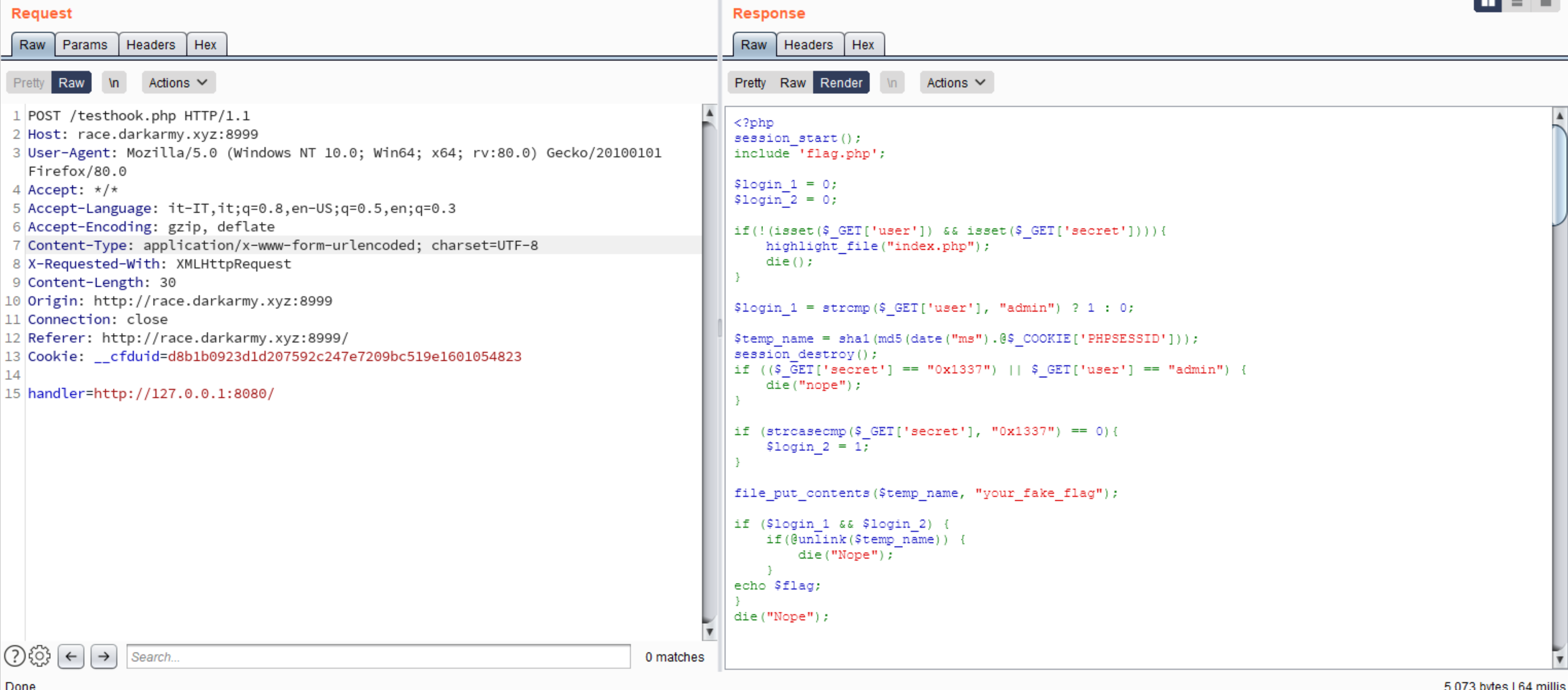Open the Request Headers tab
This screenshot has width=1568, height=690.
click(150, 45)
